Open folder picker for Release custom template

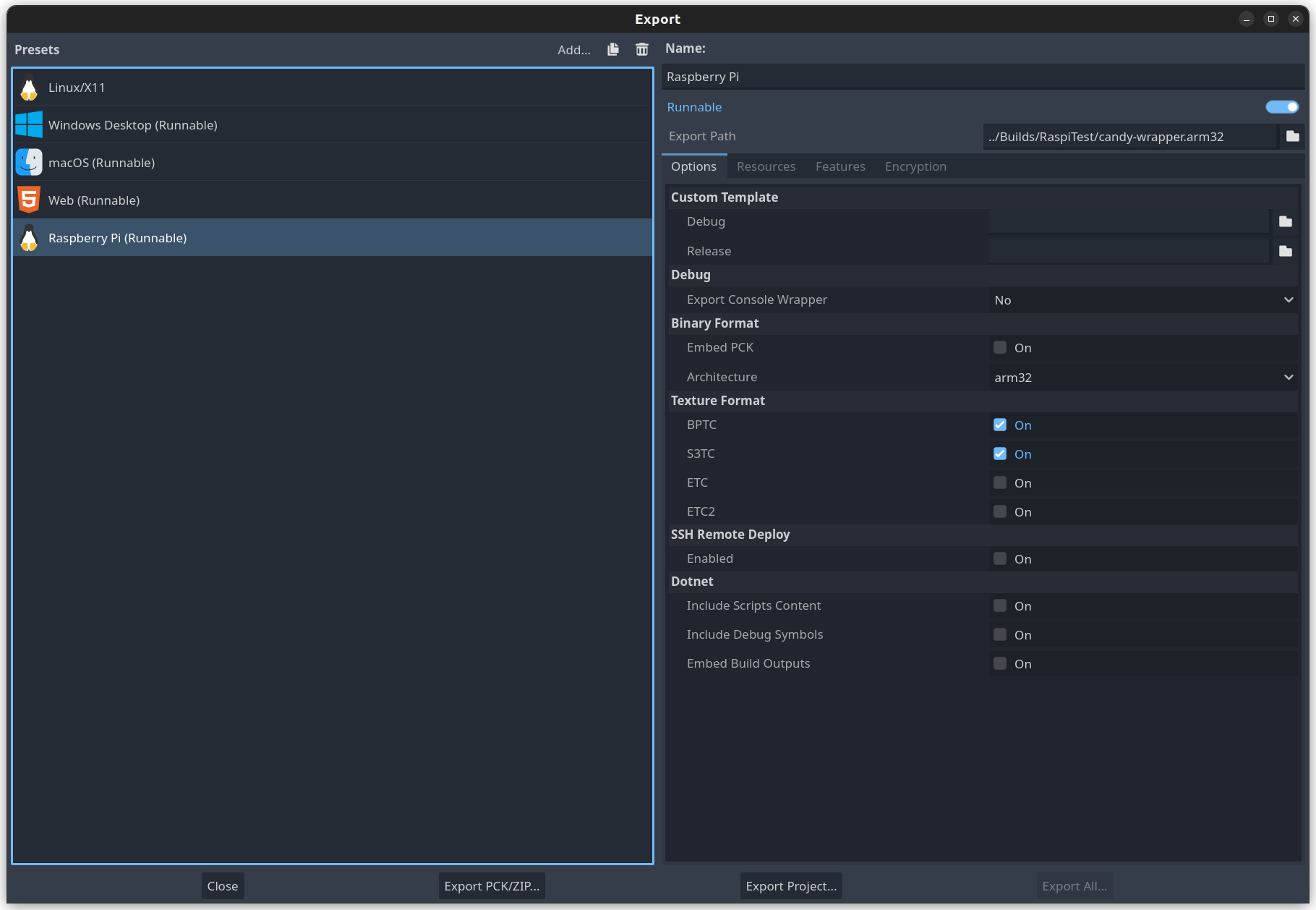pos(1286,251)
